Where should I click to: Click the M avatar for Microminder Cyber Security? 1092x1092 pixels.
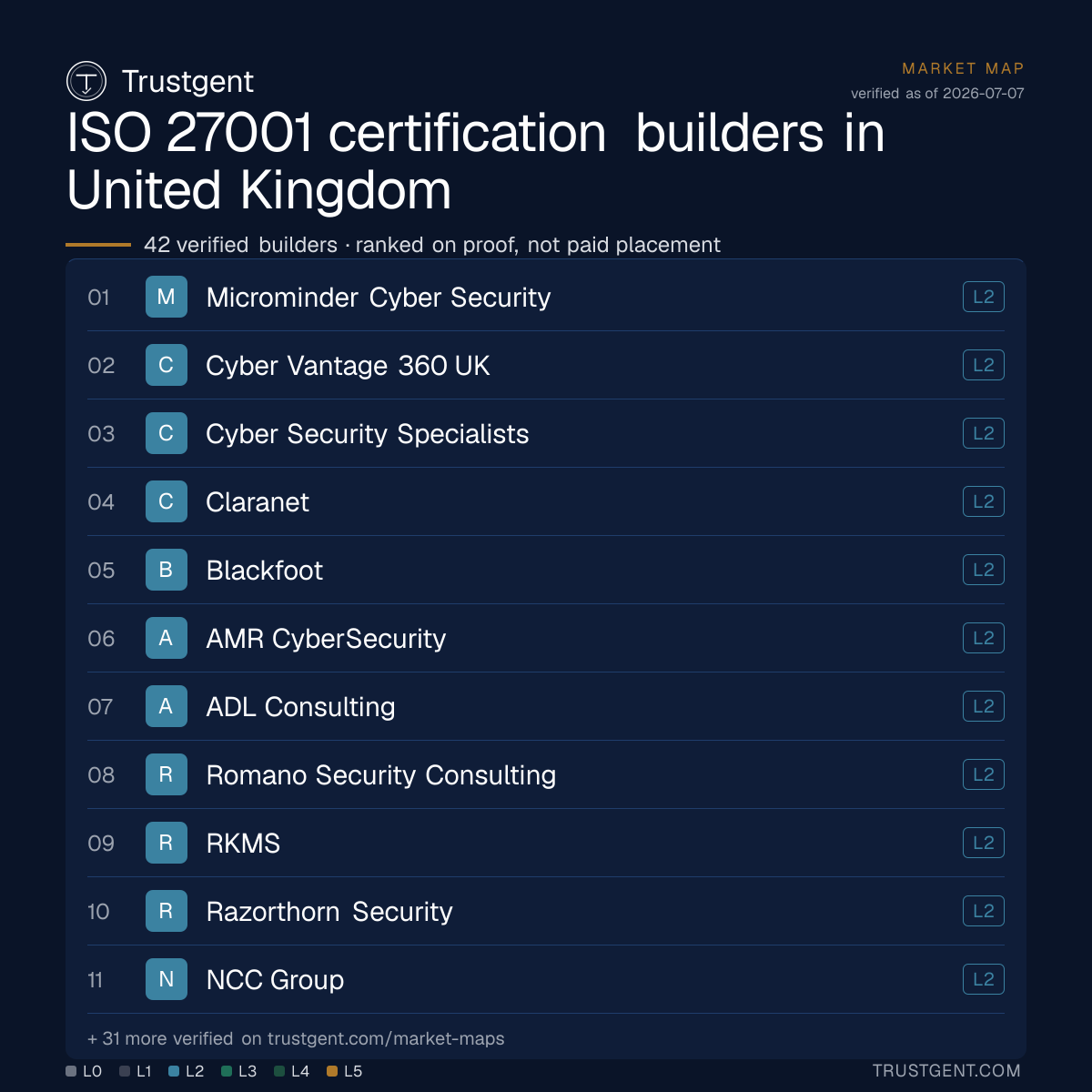[x=167, y=297]
